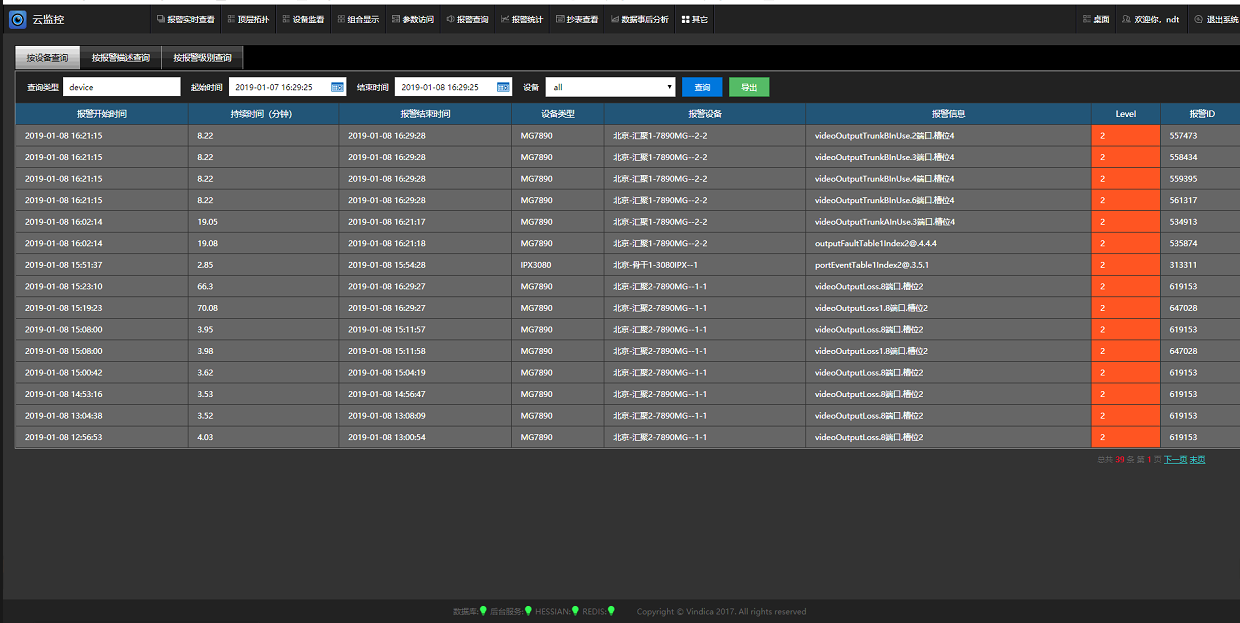Open 报警实时查看 menu item

click(186, 19)
